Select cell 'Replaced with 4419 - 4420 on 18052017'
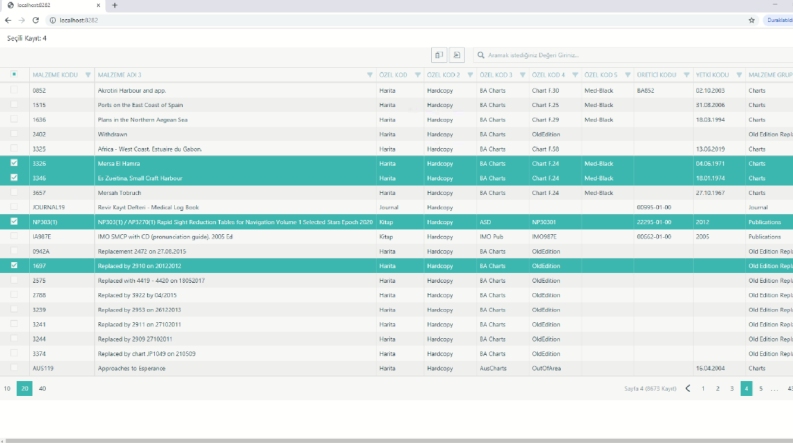The image size is (793, 446). [151, 281]
